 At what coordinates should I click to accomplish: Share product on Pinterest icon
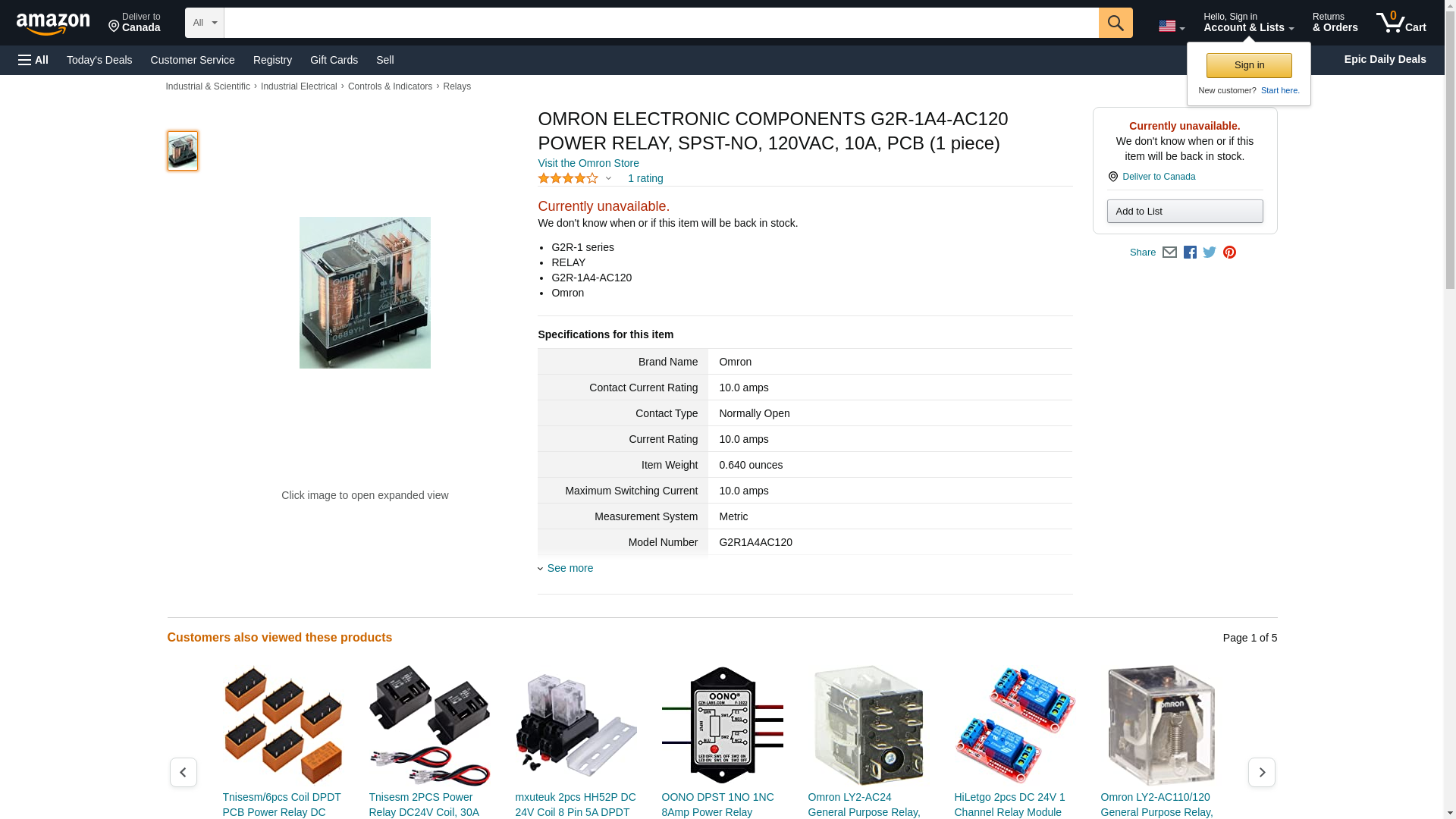(x=1229, y=253)
